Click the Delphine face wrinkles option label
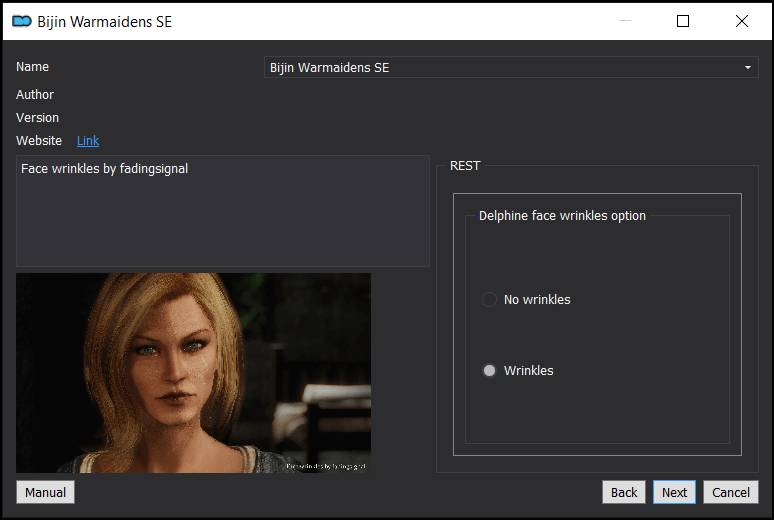 point(562,216)
